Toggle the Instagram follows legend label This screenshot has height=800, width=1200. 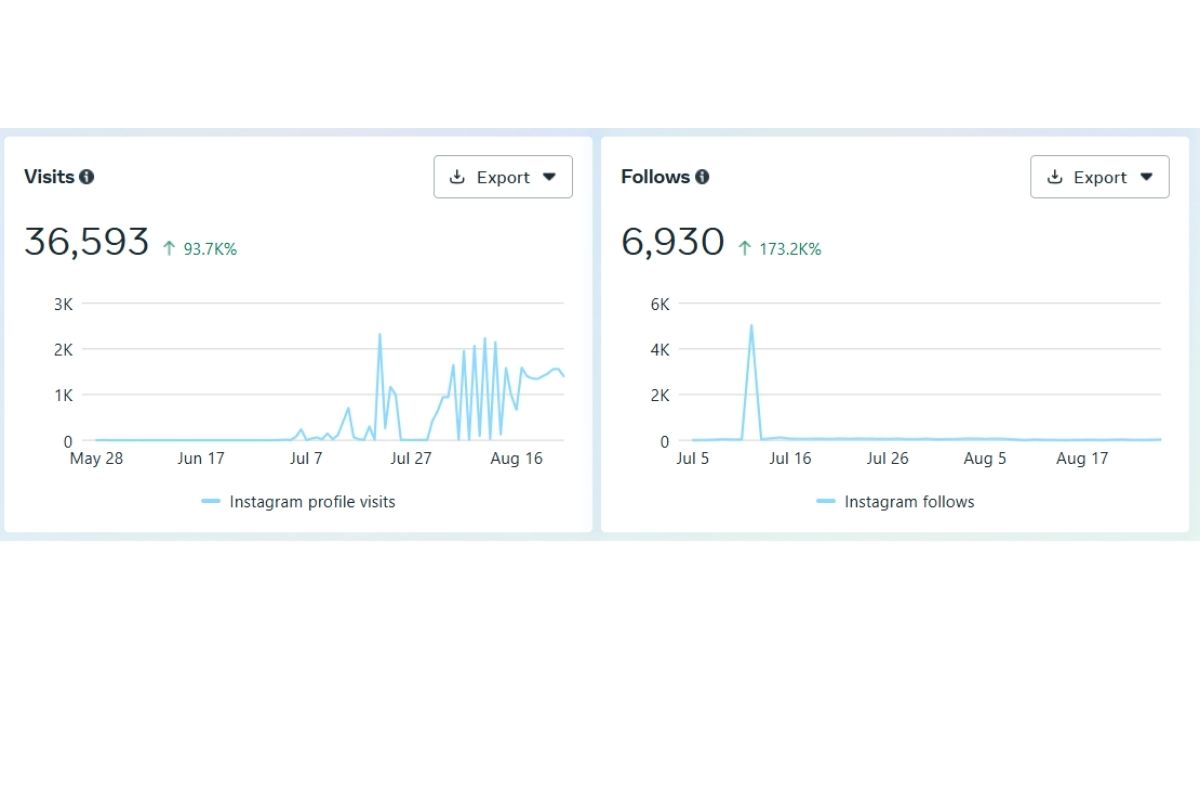[909, 502]
